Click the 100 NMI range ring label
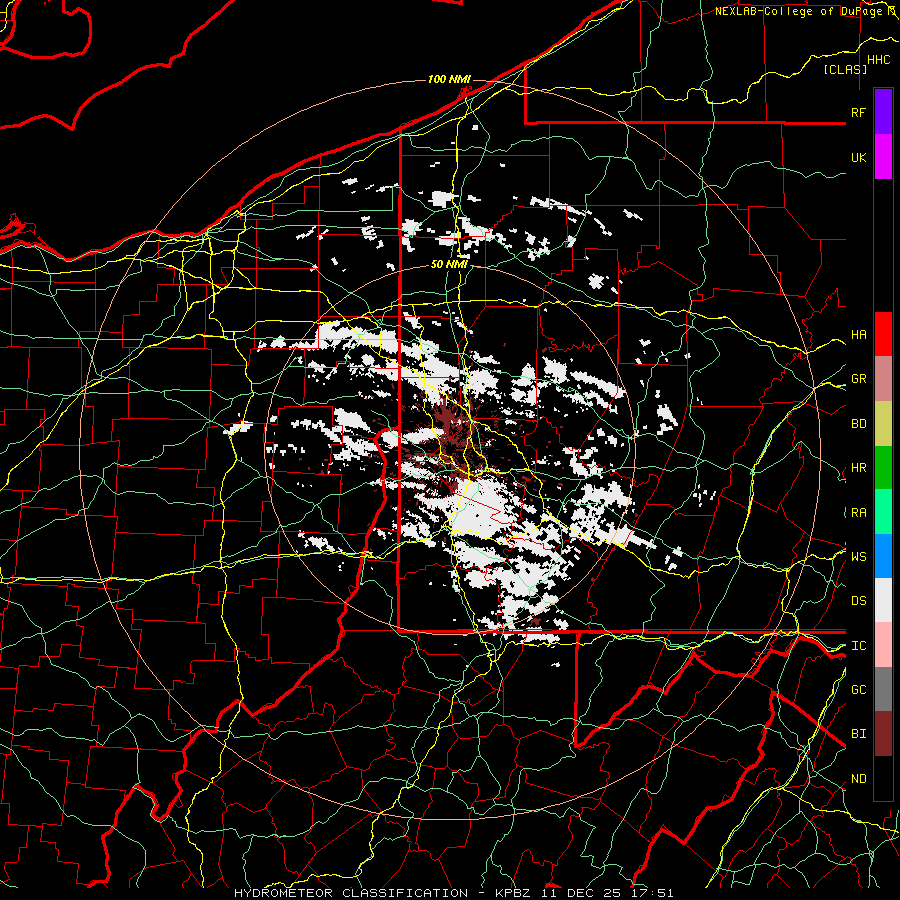Image resolution: width=900 pixels, height=900 pixels. 449,79
